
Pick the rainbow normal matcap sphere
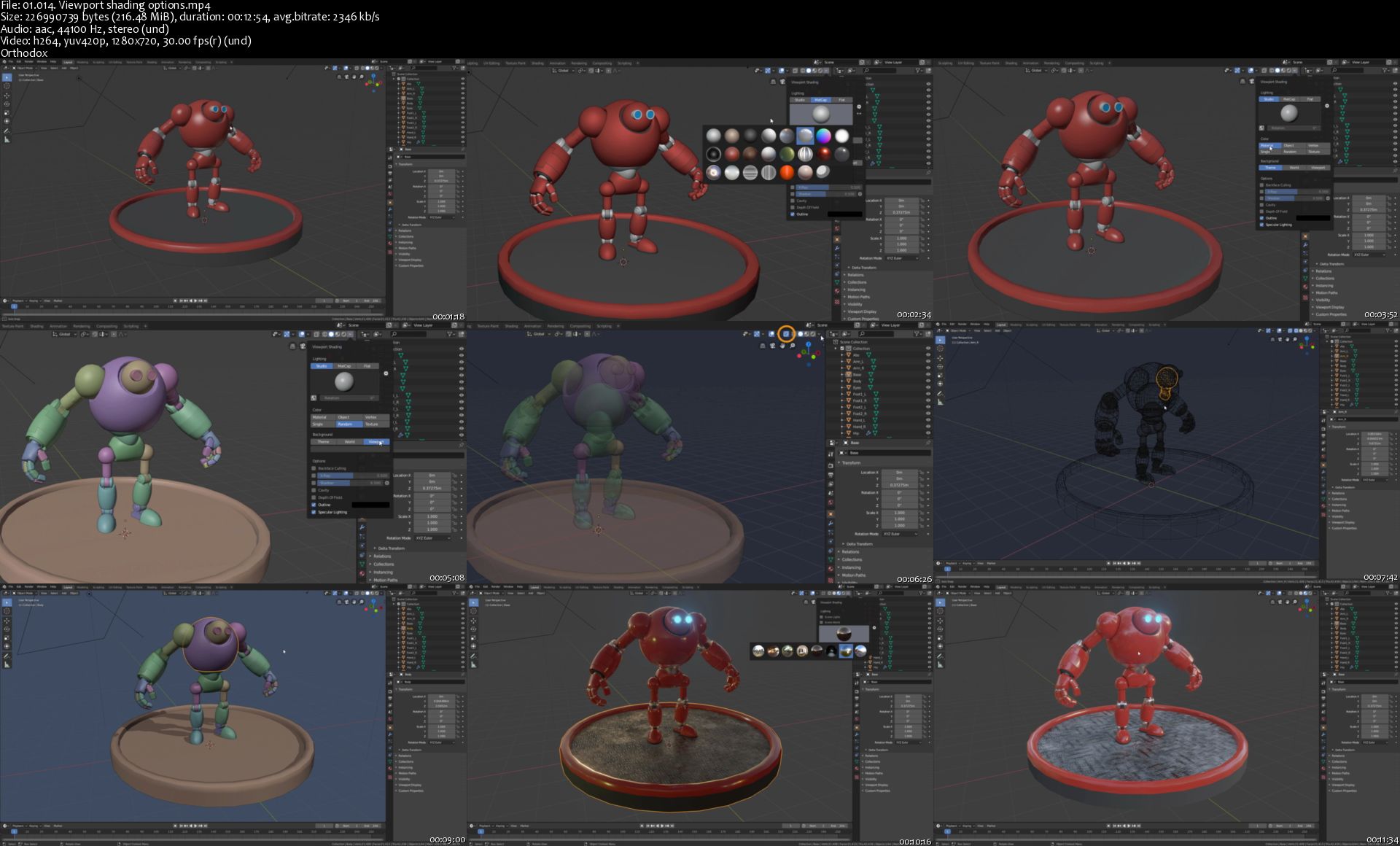[823, 136]
